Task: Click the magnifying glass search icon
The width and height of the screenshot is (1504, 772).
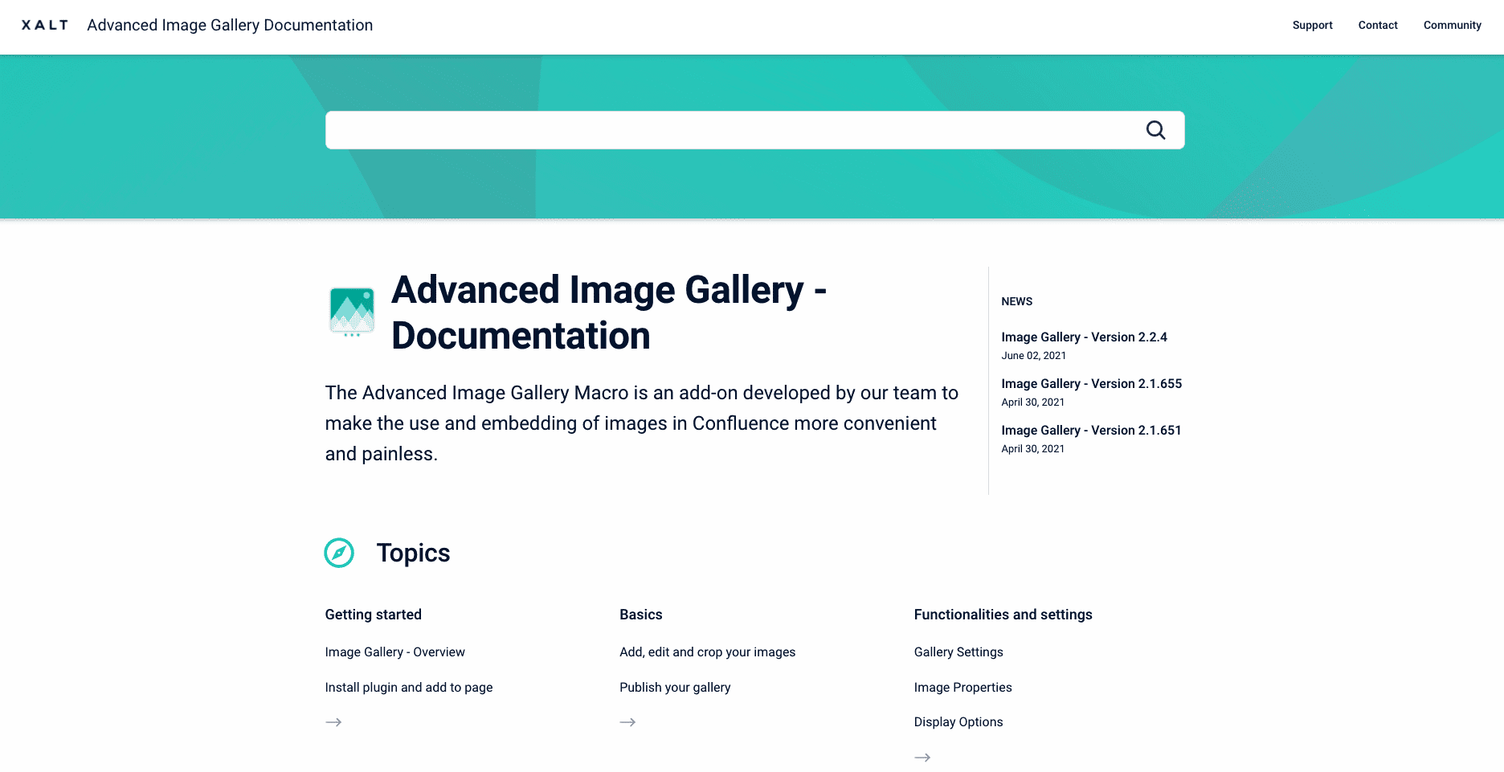Action: click(x=1155, y=130)
